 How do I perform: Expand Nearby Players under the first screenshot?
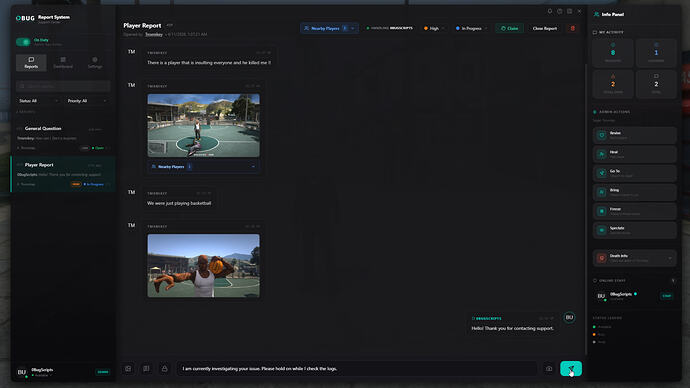coord(203,167)
